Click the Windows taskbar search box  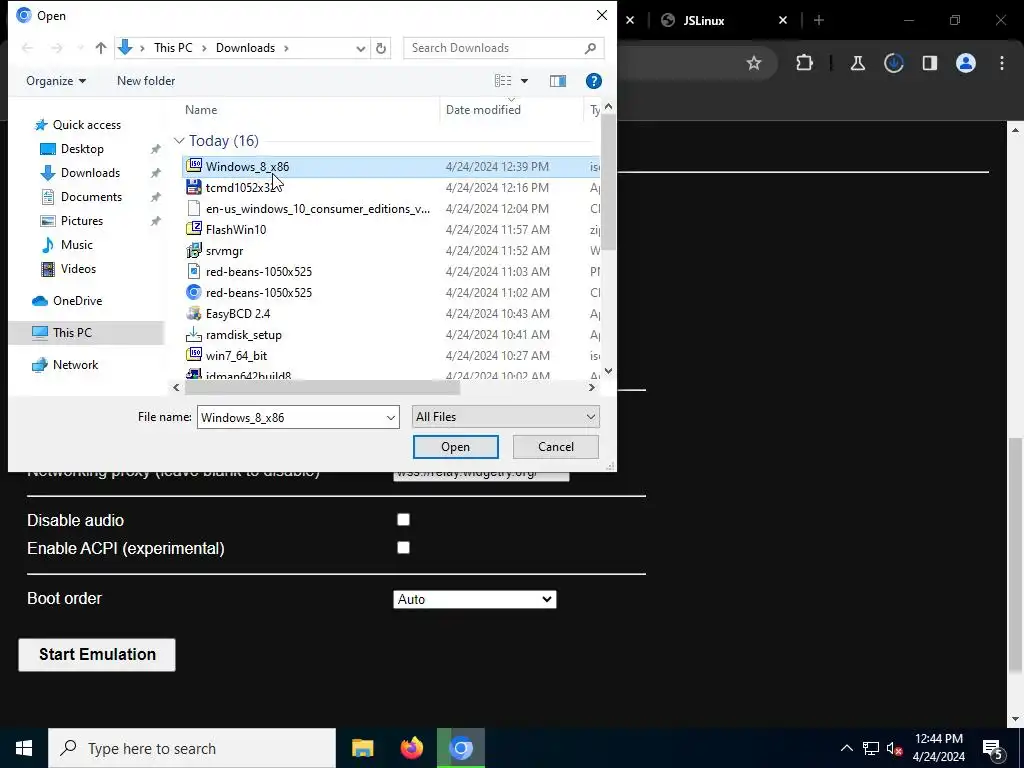click(x=192, y=748)
